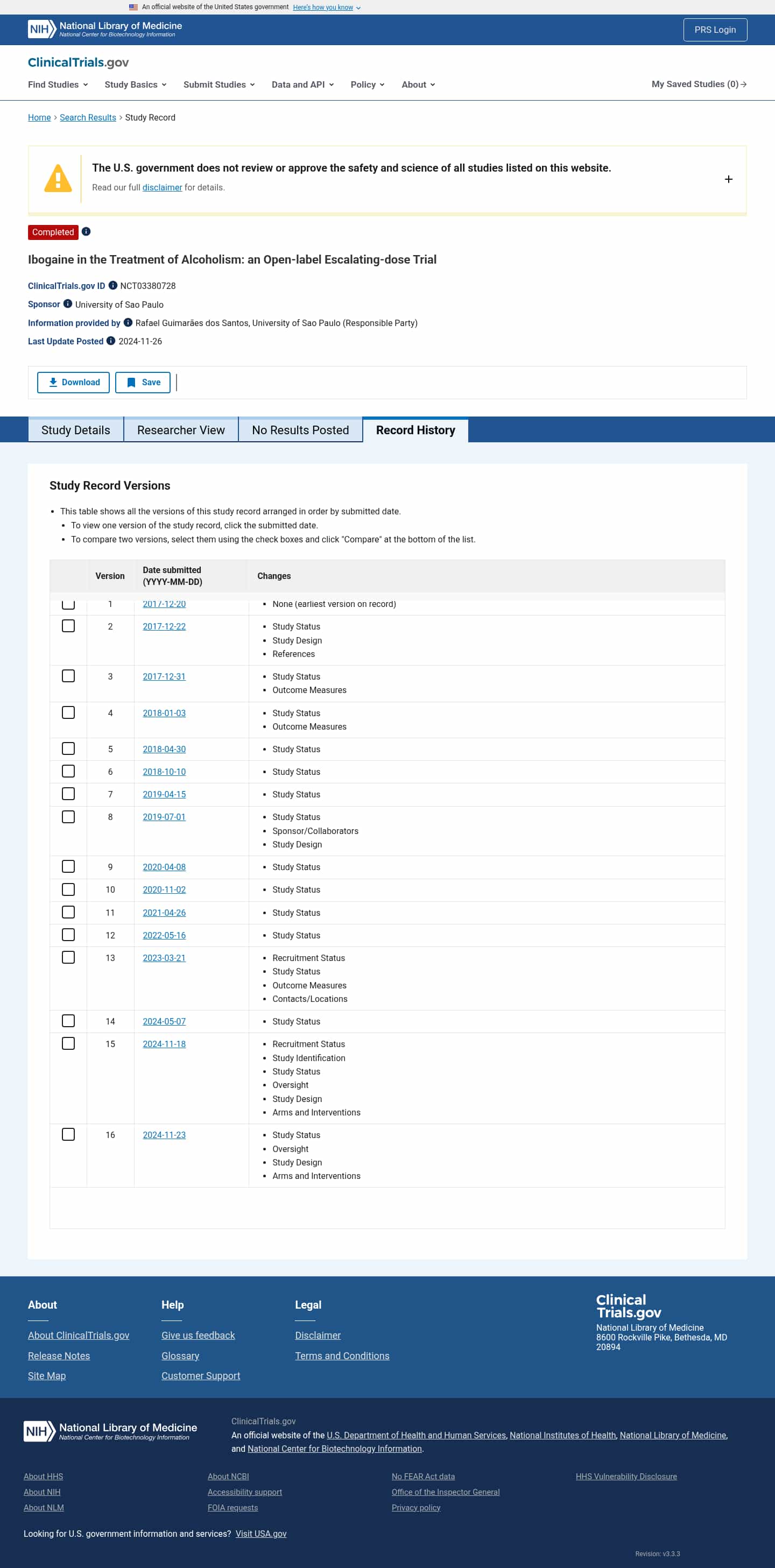Open the Find Studies dropdown menu
The image size is (775, 1568).
(x=58, y=84)
